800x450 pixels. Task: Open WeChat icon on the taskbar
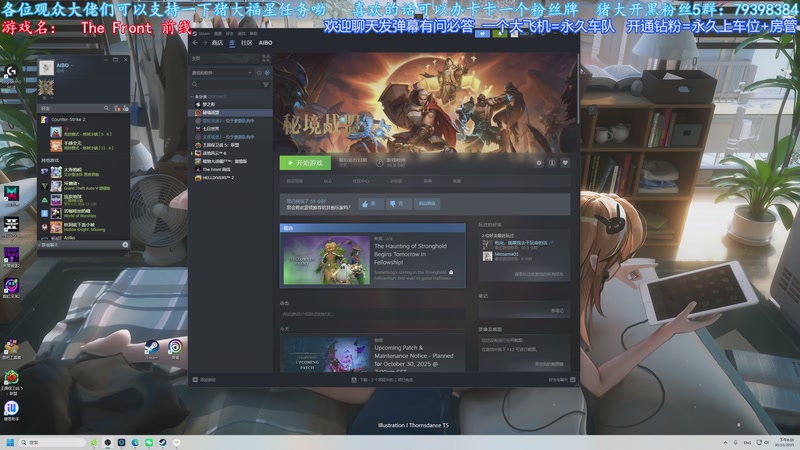pos(149,442)
